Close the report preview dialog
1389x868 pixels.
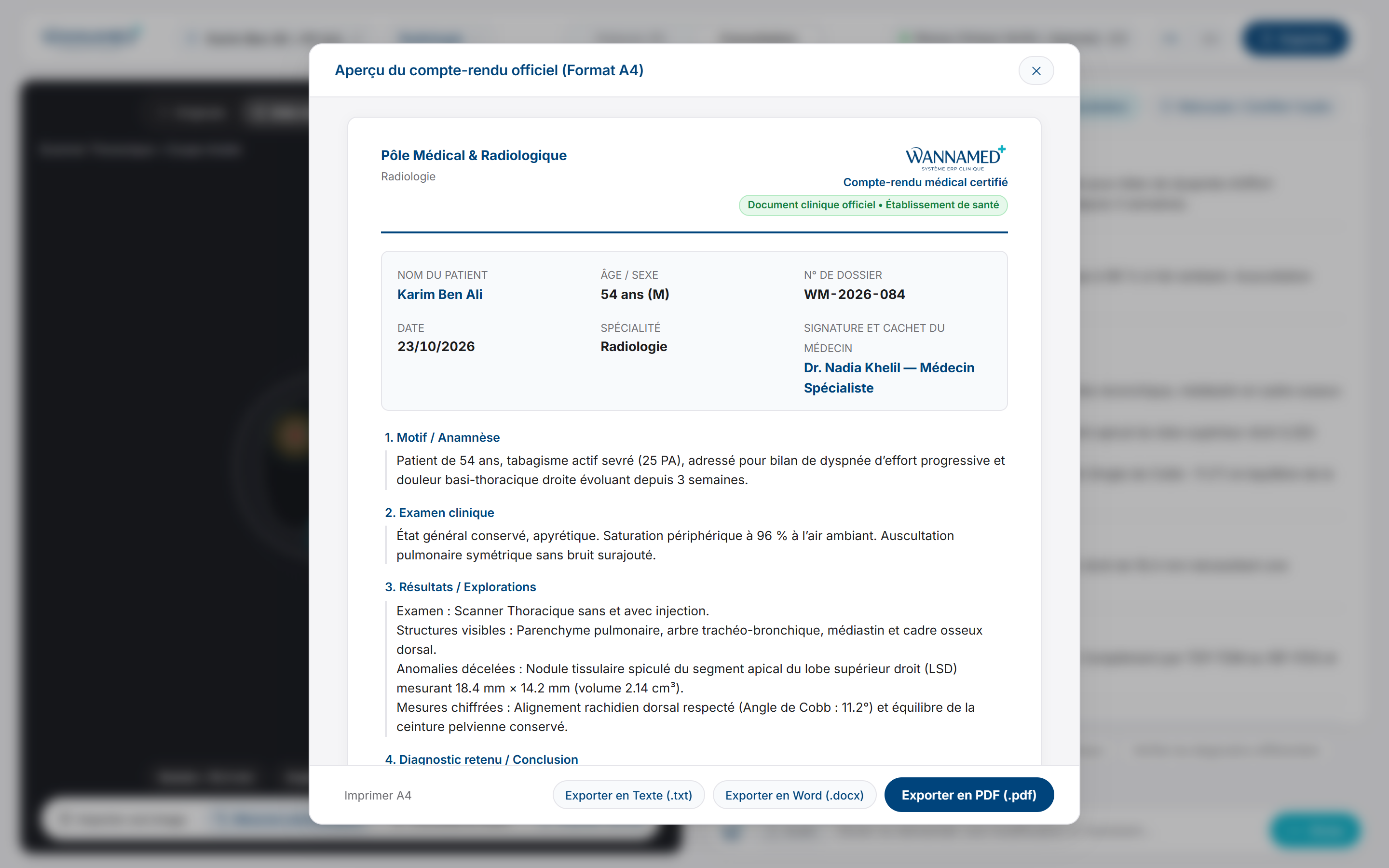click(1036, 70)
